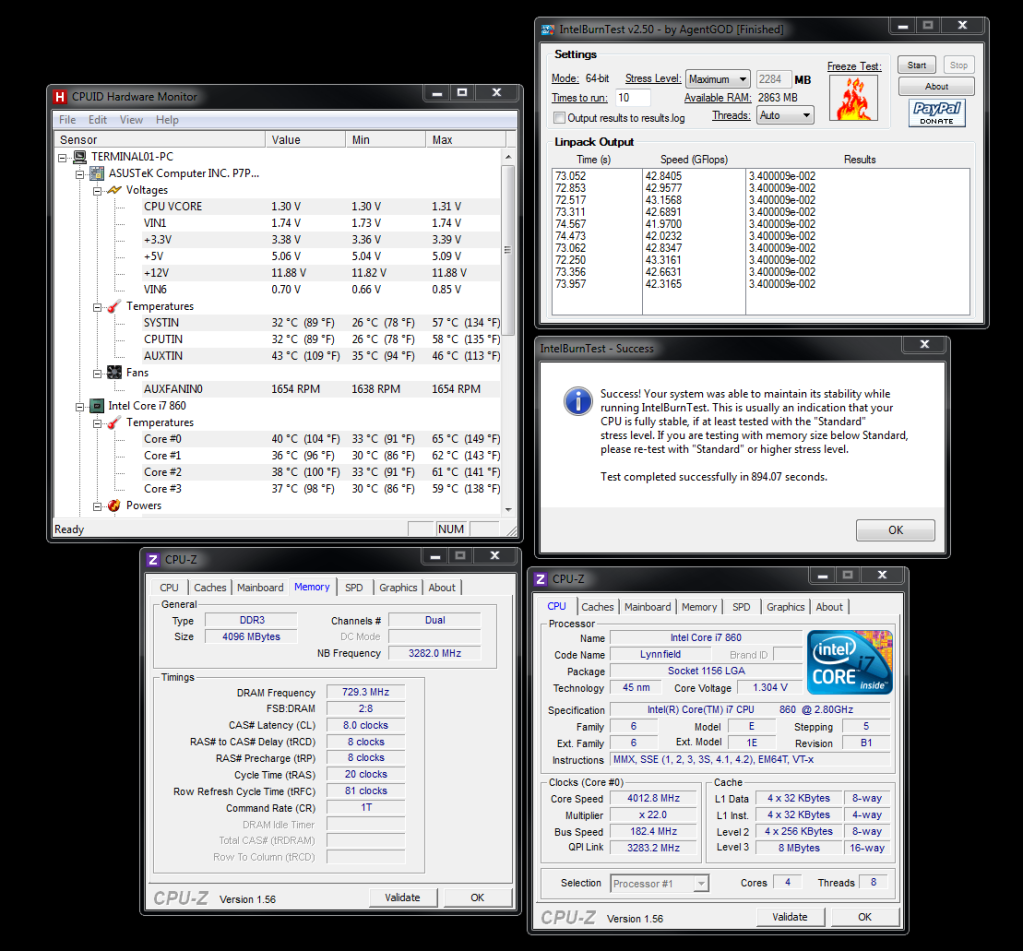The width and height of the screenshot is (1023, 951).
Task: Click the HWMonitor vertical scrollbar thumb
Action: pyautogui.click(x=508, y=250)
